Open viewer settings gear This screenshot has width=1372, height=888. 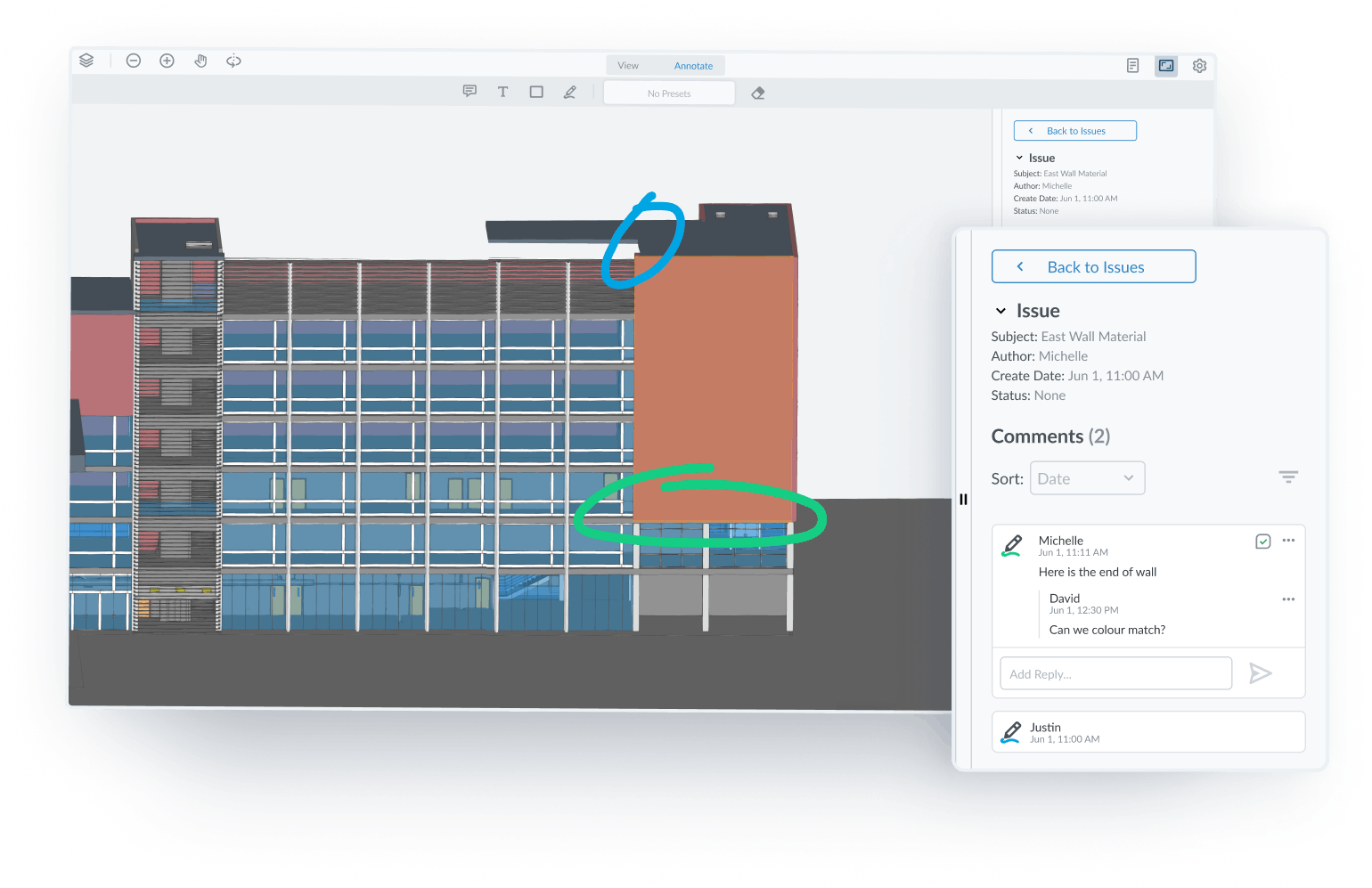pos(1199,65)
